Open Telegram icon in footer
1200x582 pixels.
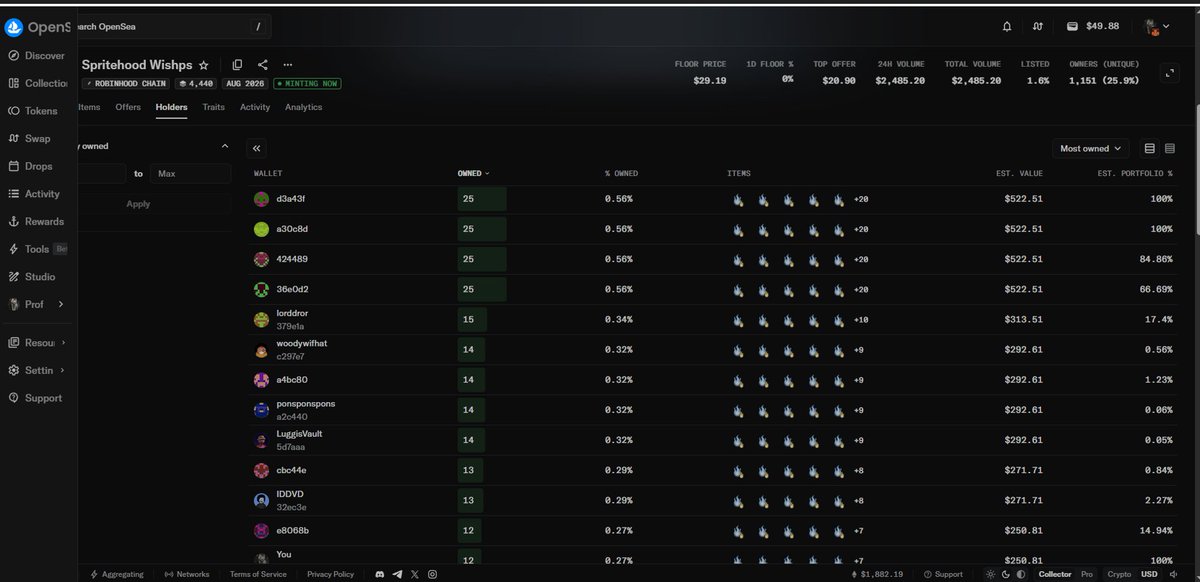[397, 574]
